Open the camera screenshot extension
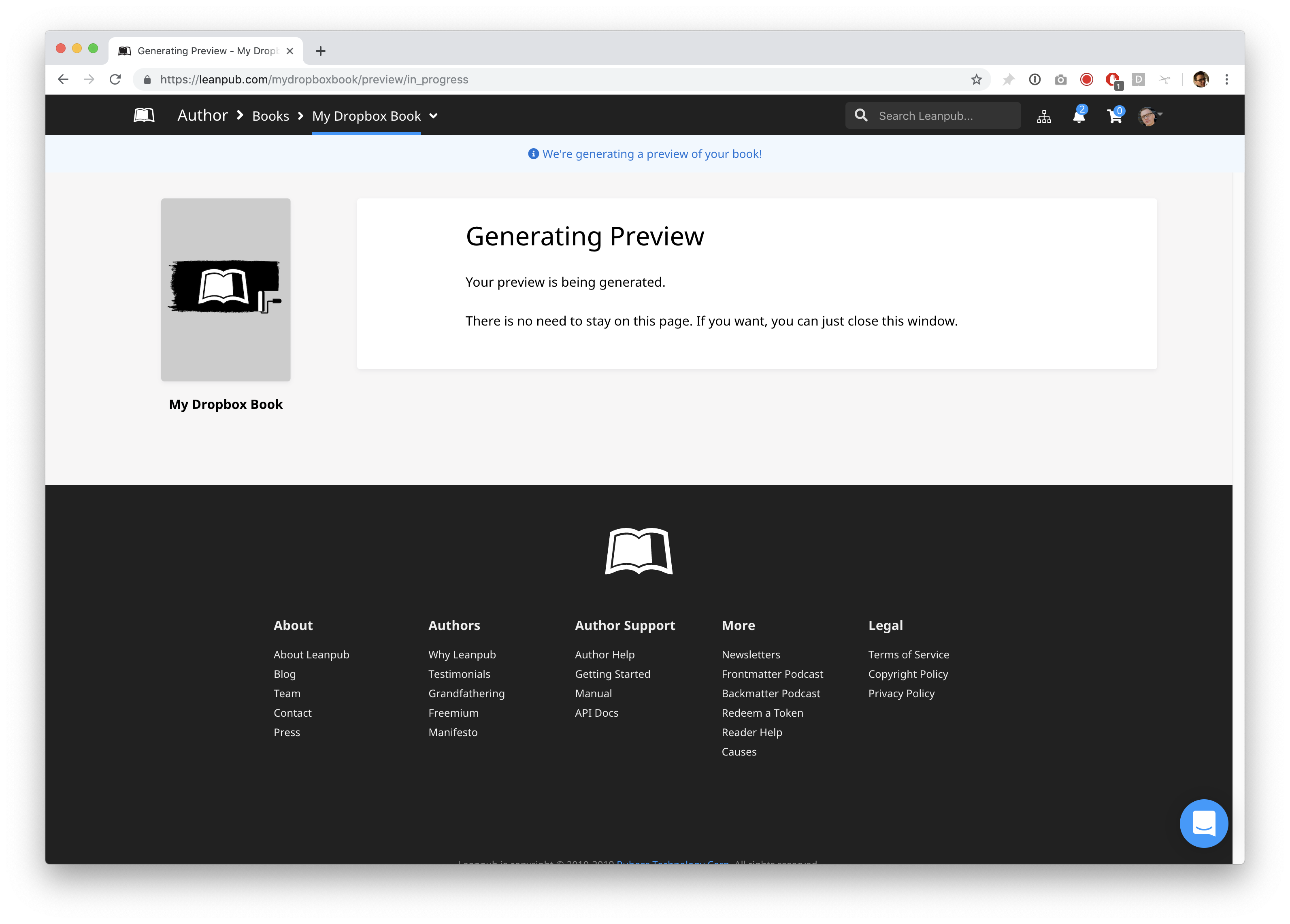The height and width of the screenshot is (924, 1290). pyautogui.click(x=1060, y=80)
